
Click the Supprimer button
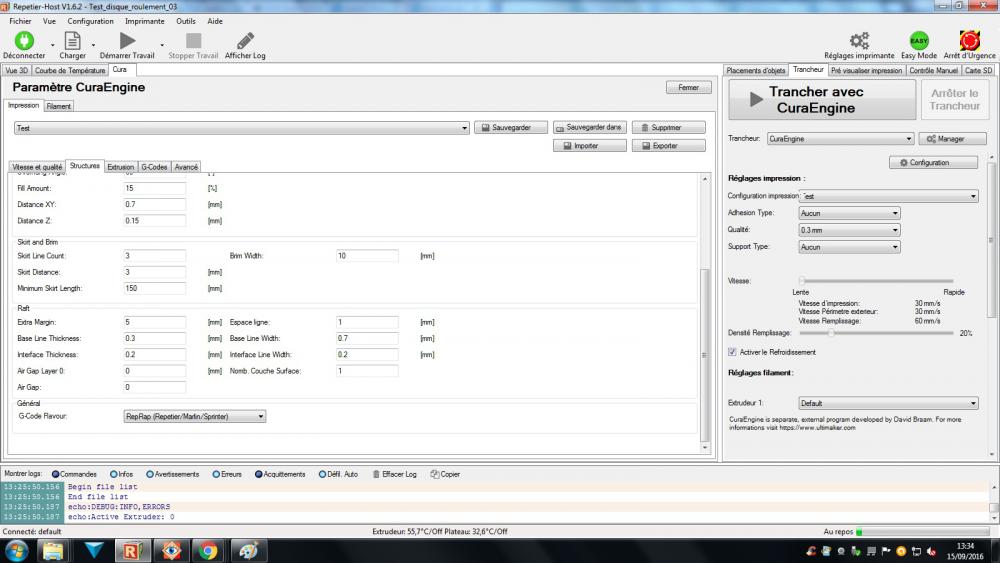tap(669, 128)
